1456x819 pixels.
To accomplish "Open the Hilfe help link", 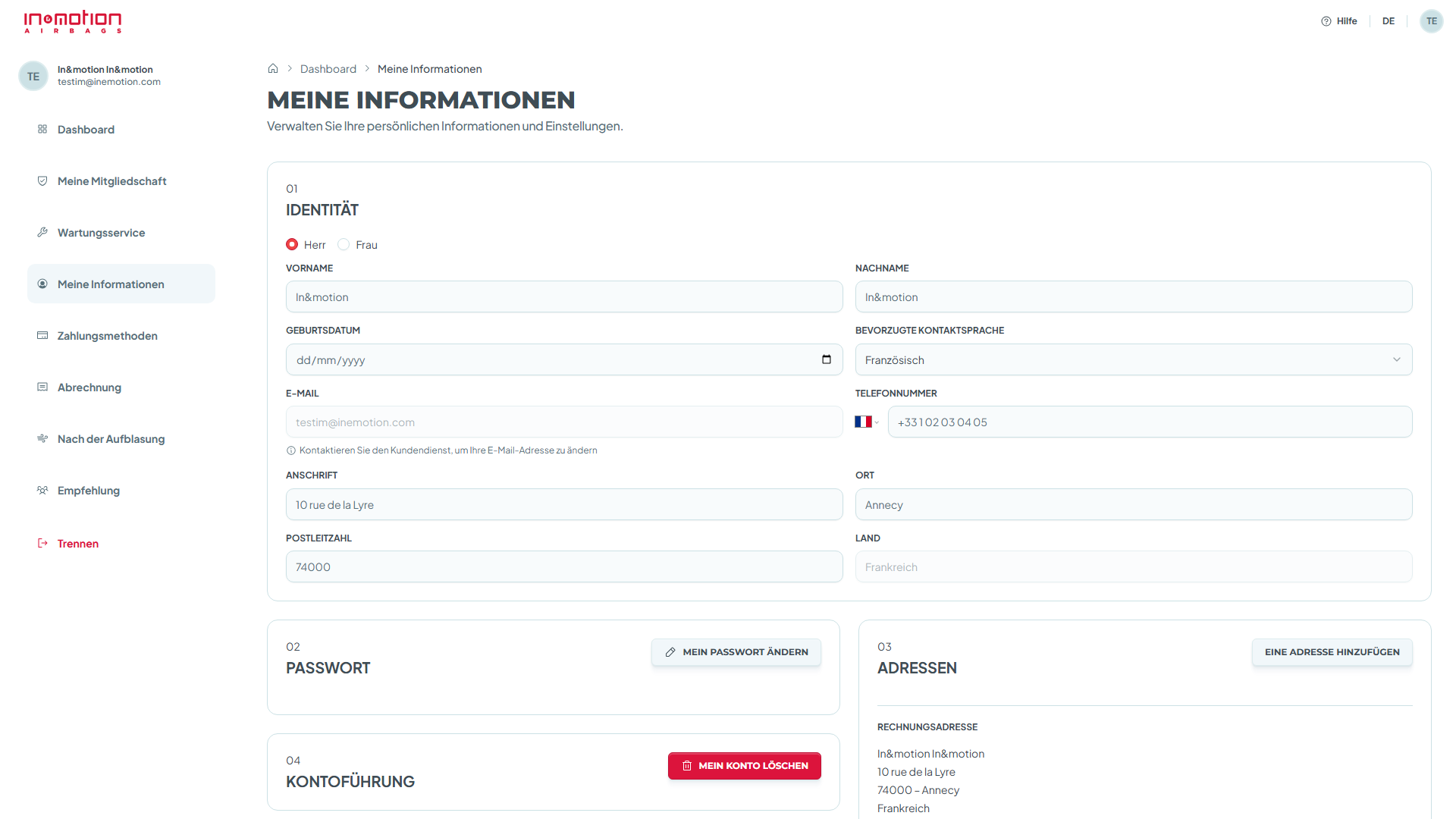I will point(1339,21).
